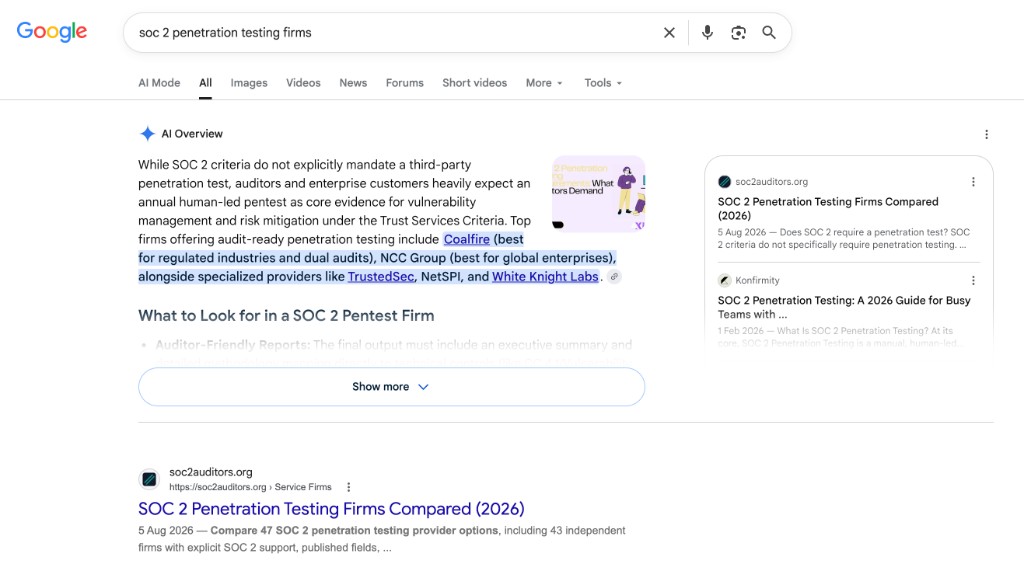
Task: Click the Konfirmity source name text
Action: coord(758,281)
